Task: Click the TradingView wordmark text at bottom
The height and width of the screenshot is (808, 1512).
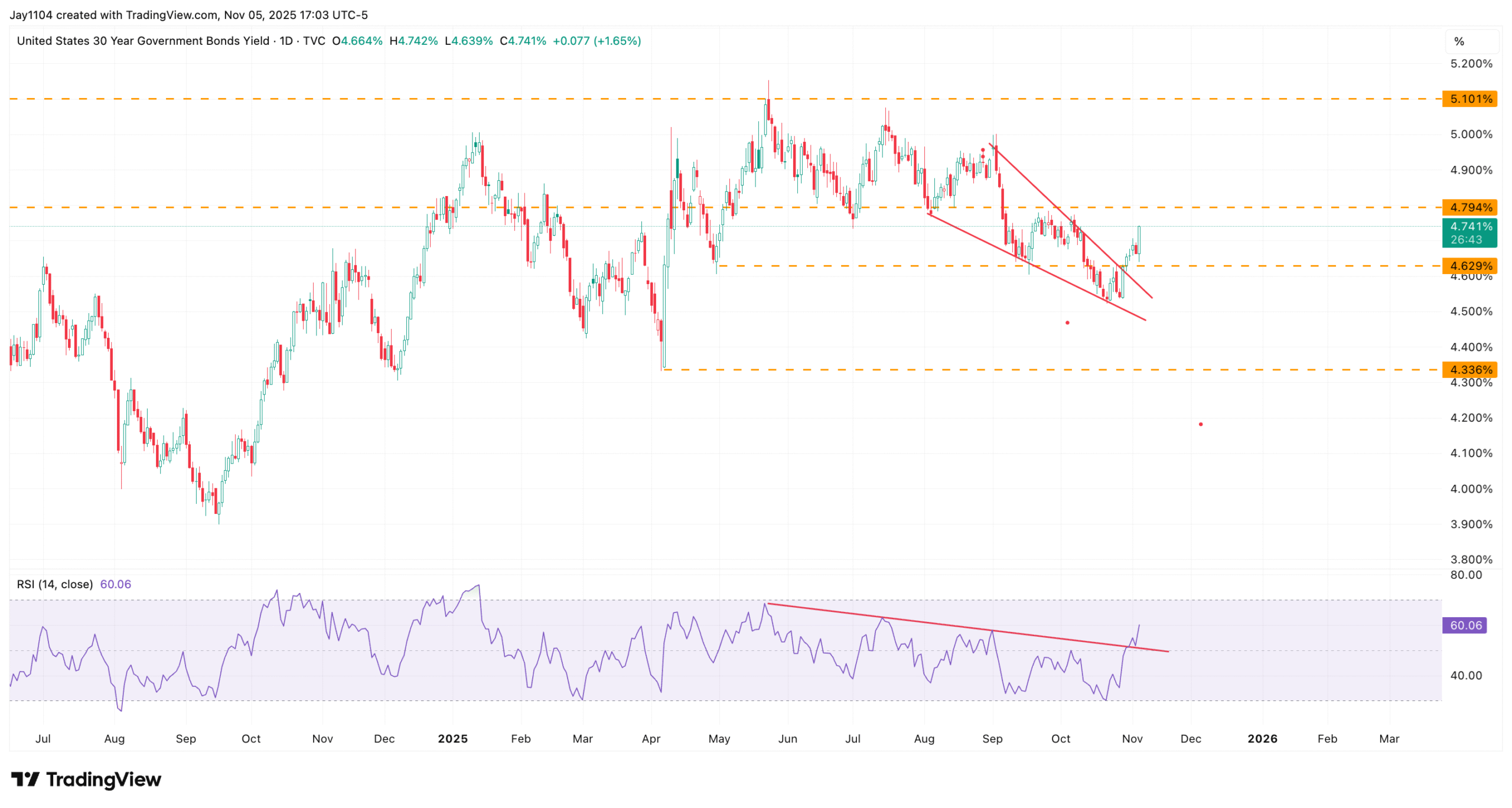Action: point(103,780)
